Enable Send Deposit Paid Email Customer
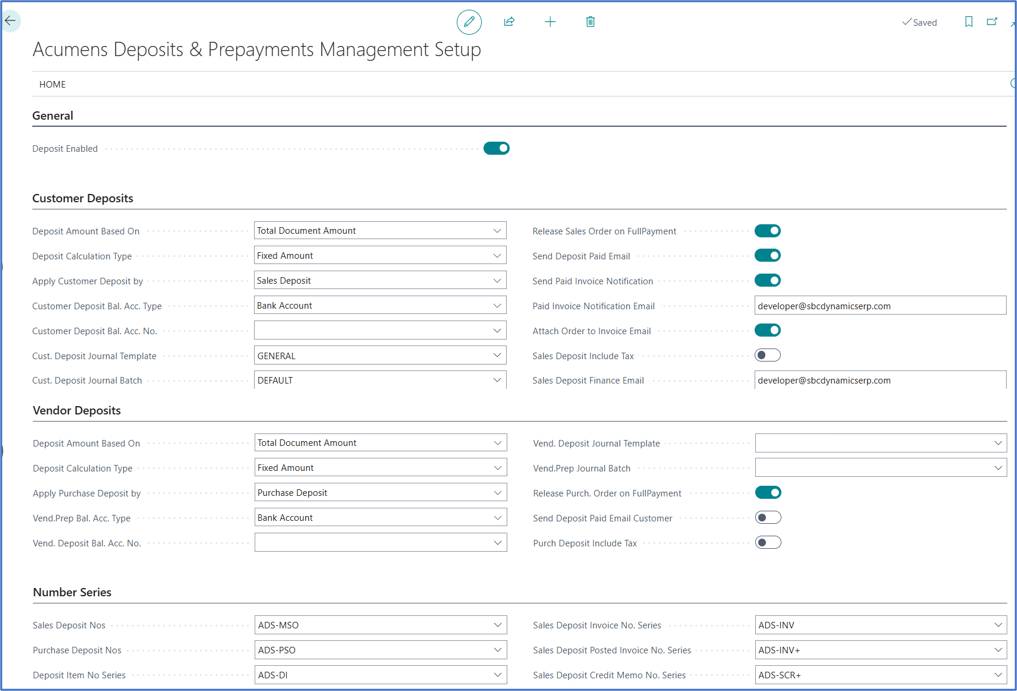Viewport: 1017px width, 691px height. (x=768, y=518)
